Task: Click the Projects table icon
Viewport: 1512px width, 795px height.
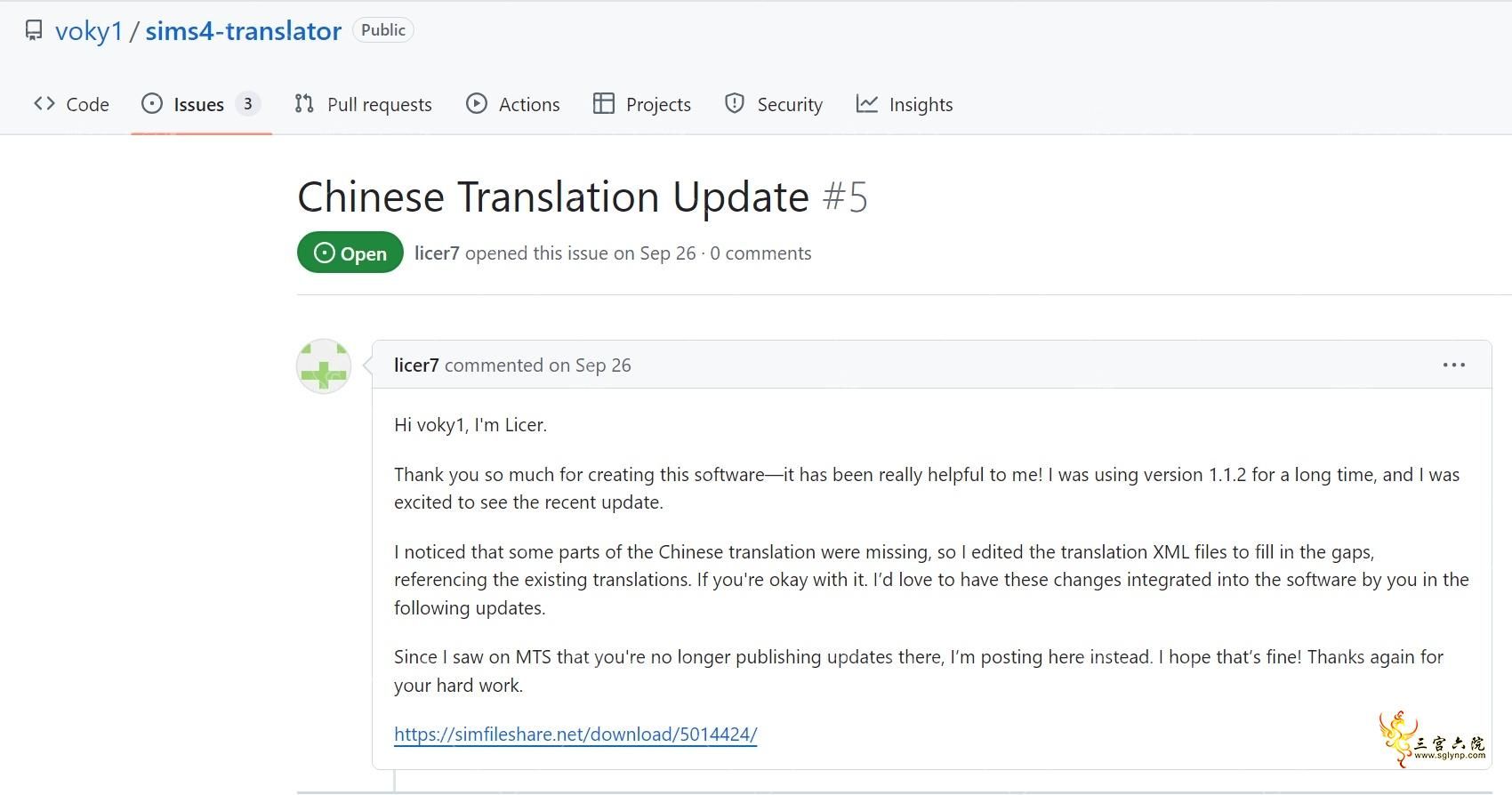Action: [604, 104]
